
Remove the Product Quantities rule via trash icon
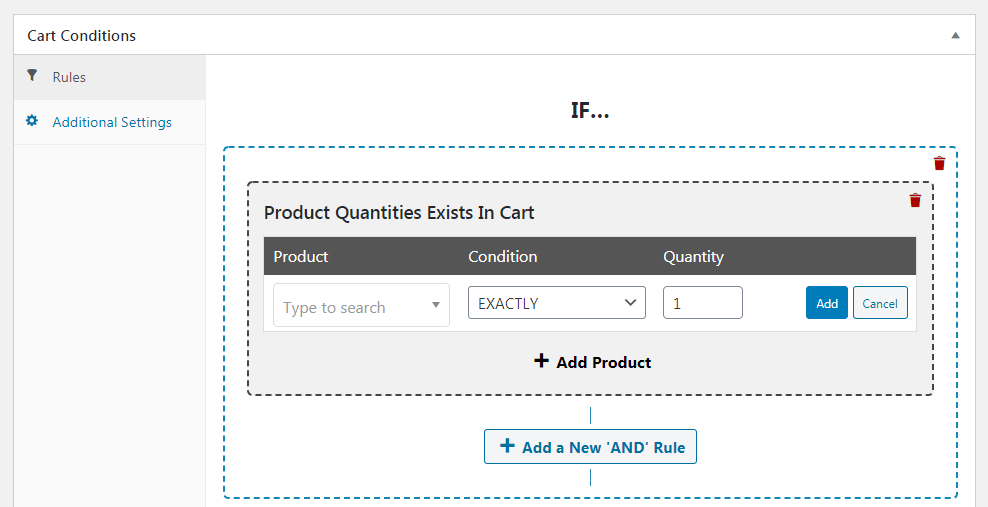(x=915, y=200)
